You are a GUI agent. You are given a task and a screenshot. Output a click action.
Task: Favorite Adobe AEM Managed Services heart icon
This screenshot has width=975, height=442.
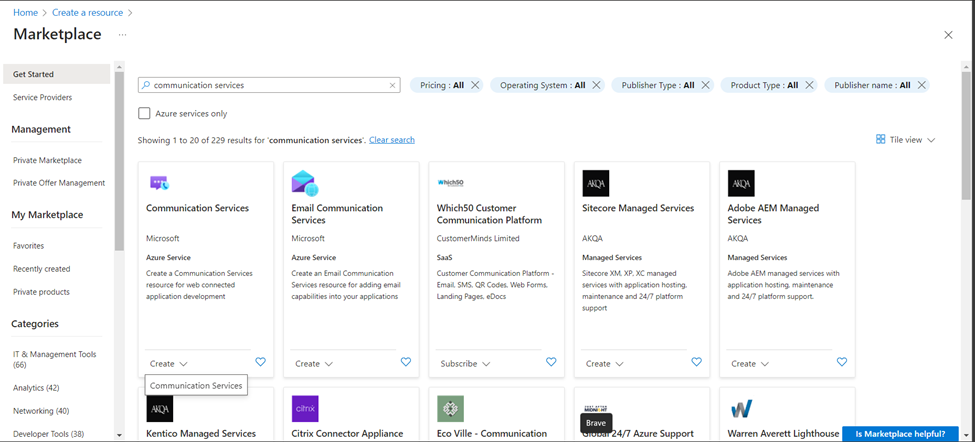coord(842,362)
